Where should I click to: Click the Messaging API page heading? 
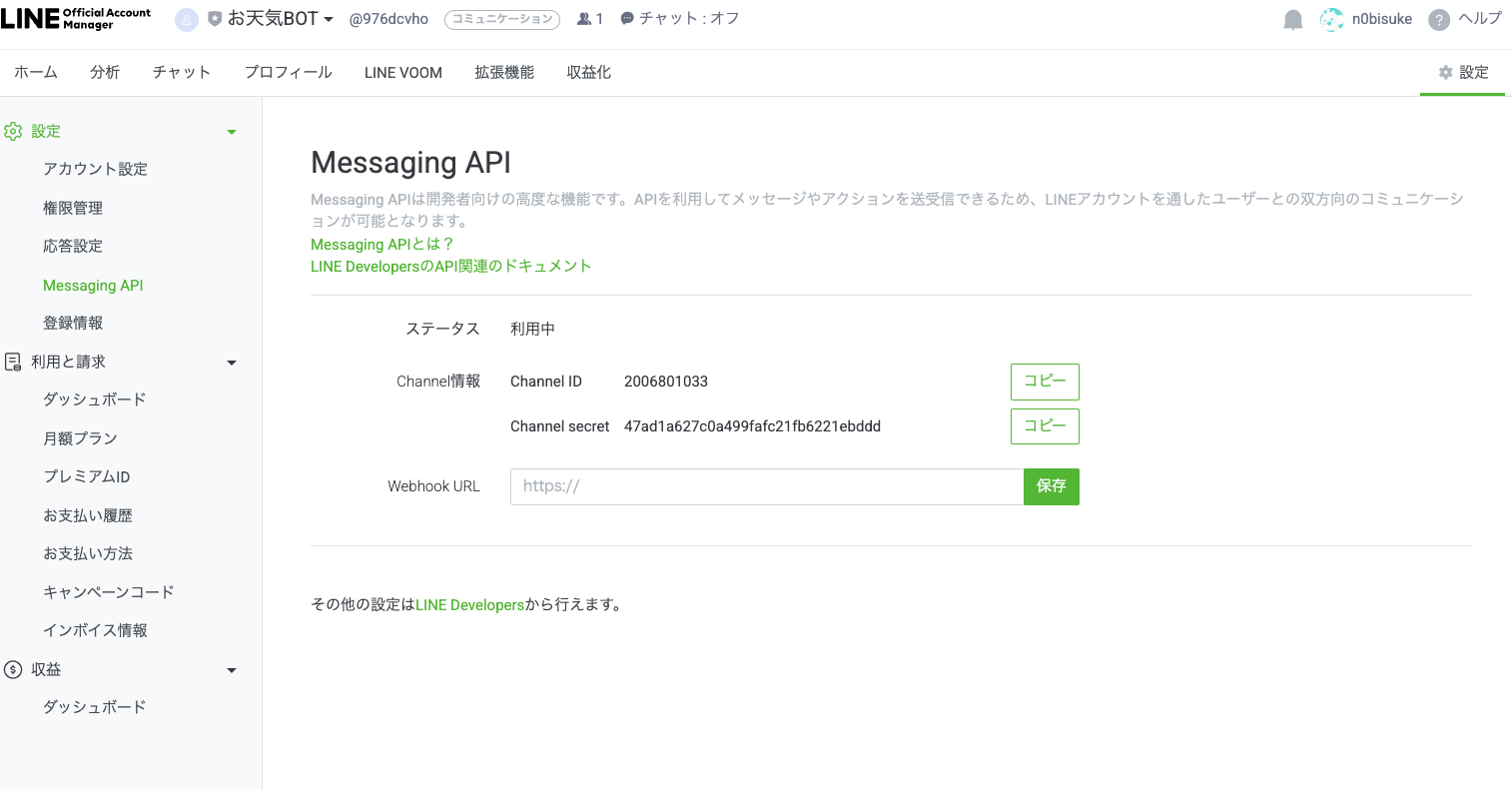pos(410,163)
